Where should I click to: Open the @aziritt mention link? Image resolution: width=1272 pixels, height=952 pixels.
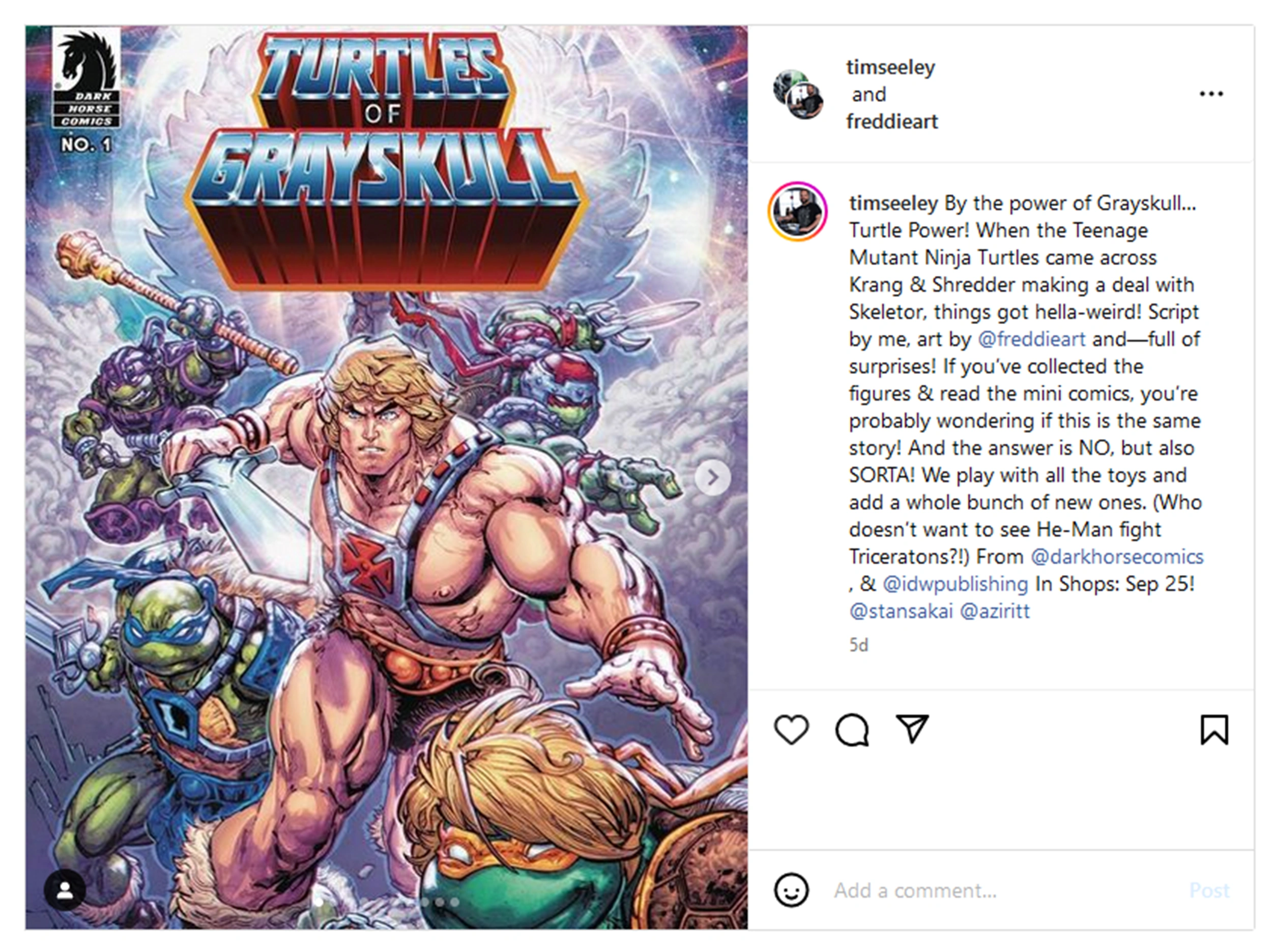click(x=995, y=610)
